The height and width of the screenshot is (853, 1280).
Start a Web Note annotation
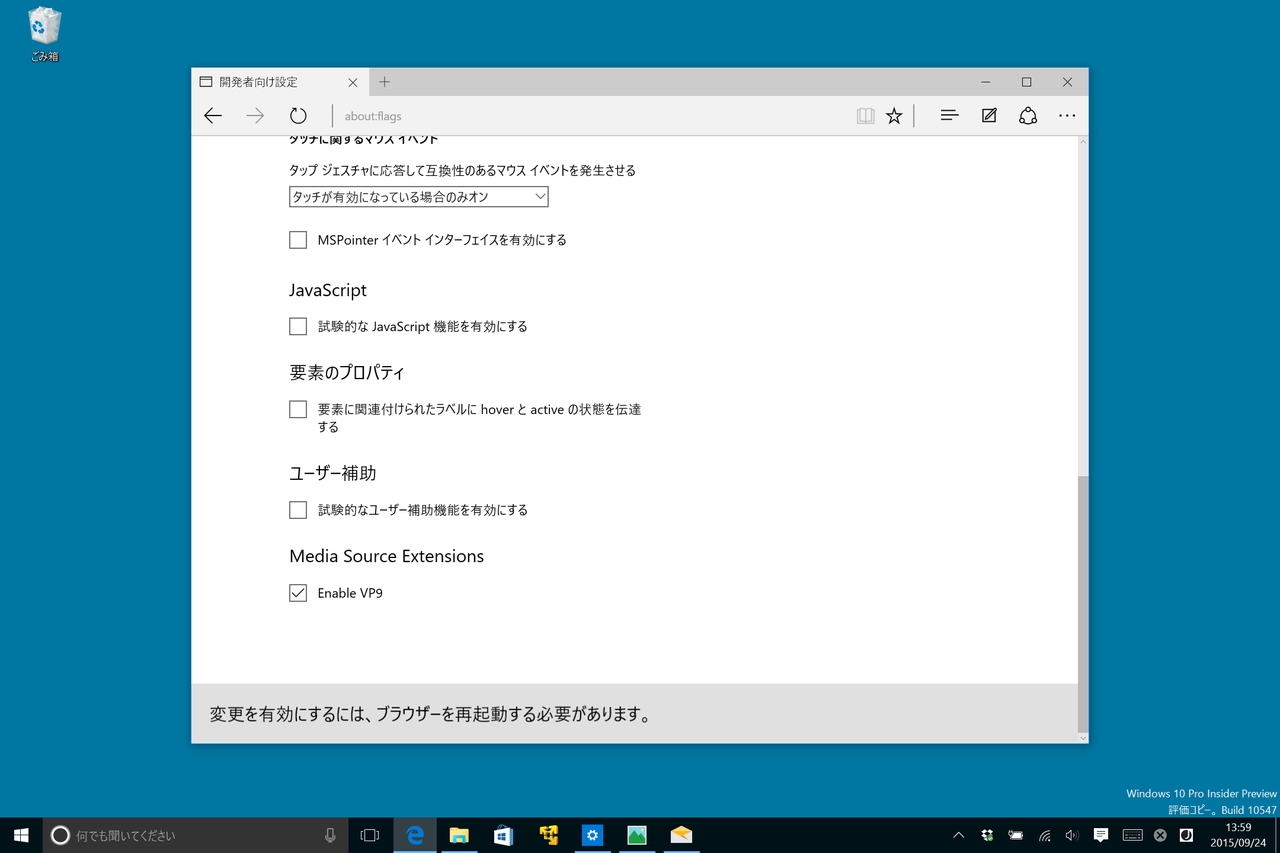click(x=988, y=115)
